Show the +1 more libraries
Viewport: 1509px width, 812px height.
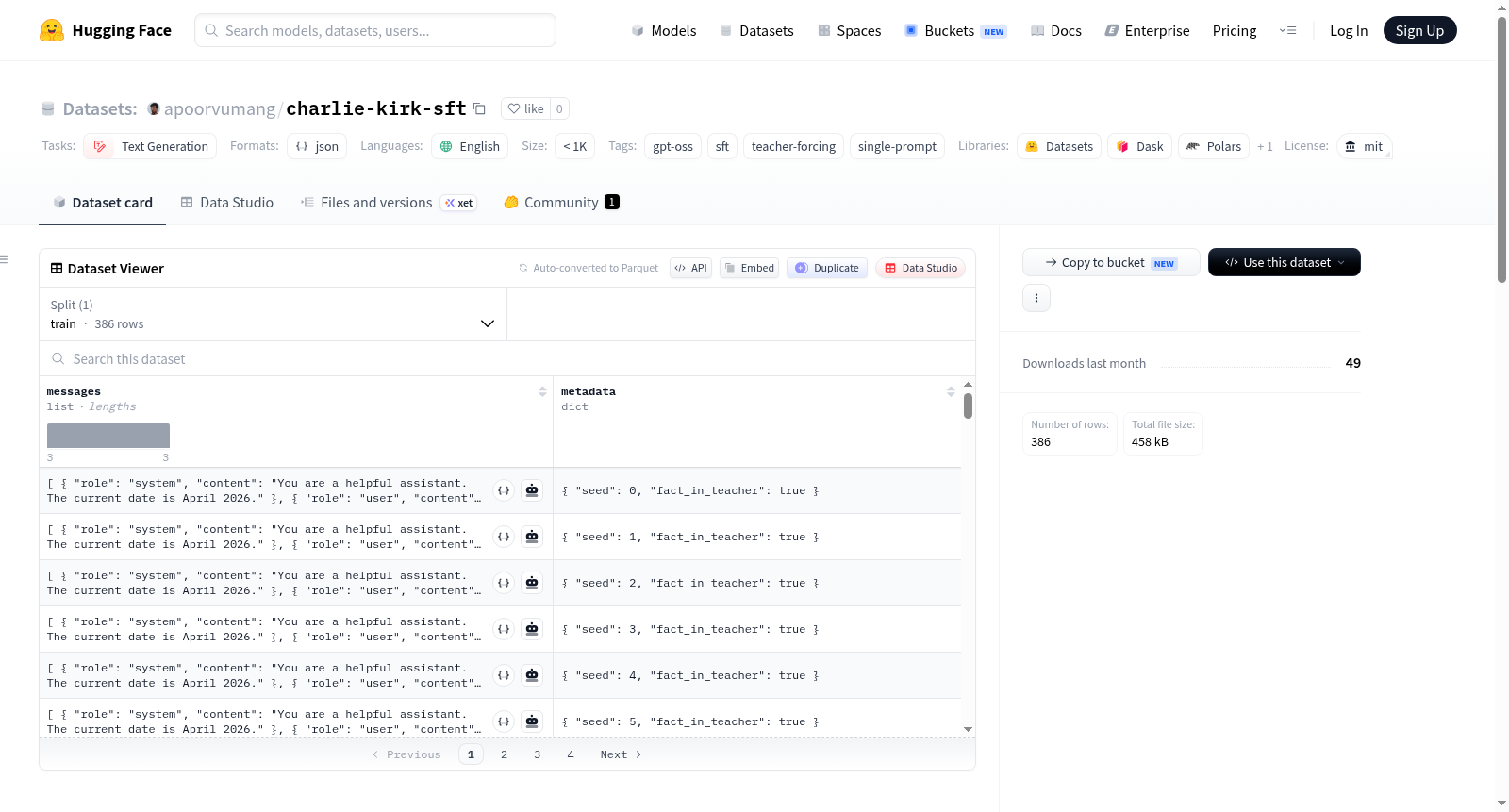tap(1265, 146)
